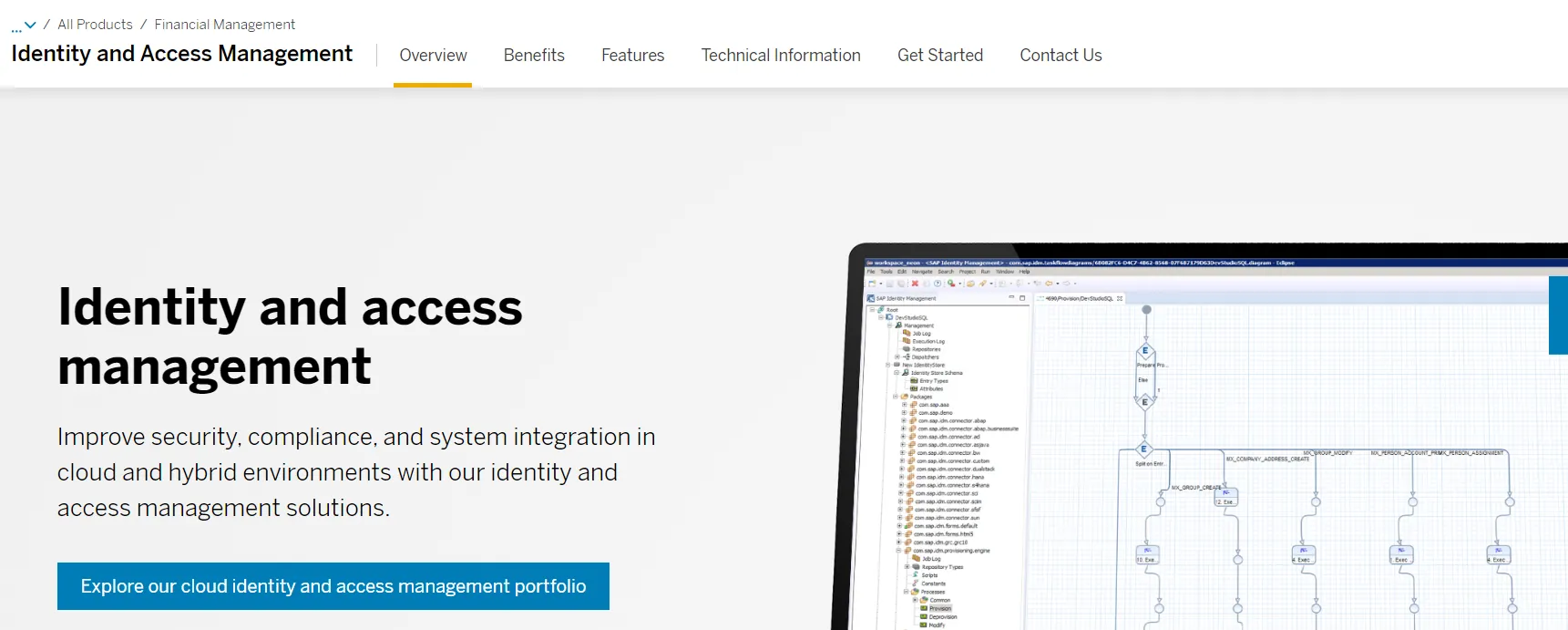1568x630 pixels.
Task: Open the All Products breadcrumb link
Action: (x=95, y=25)
